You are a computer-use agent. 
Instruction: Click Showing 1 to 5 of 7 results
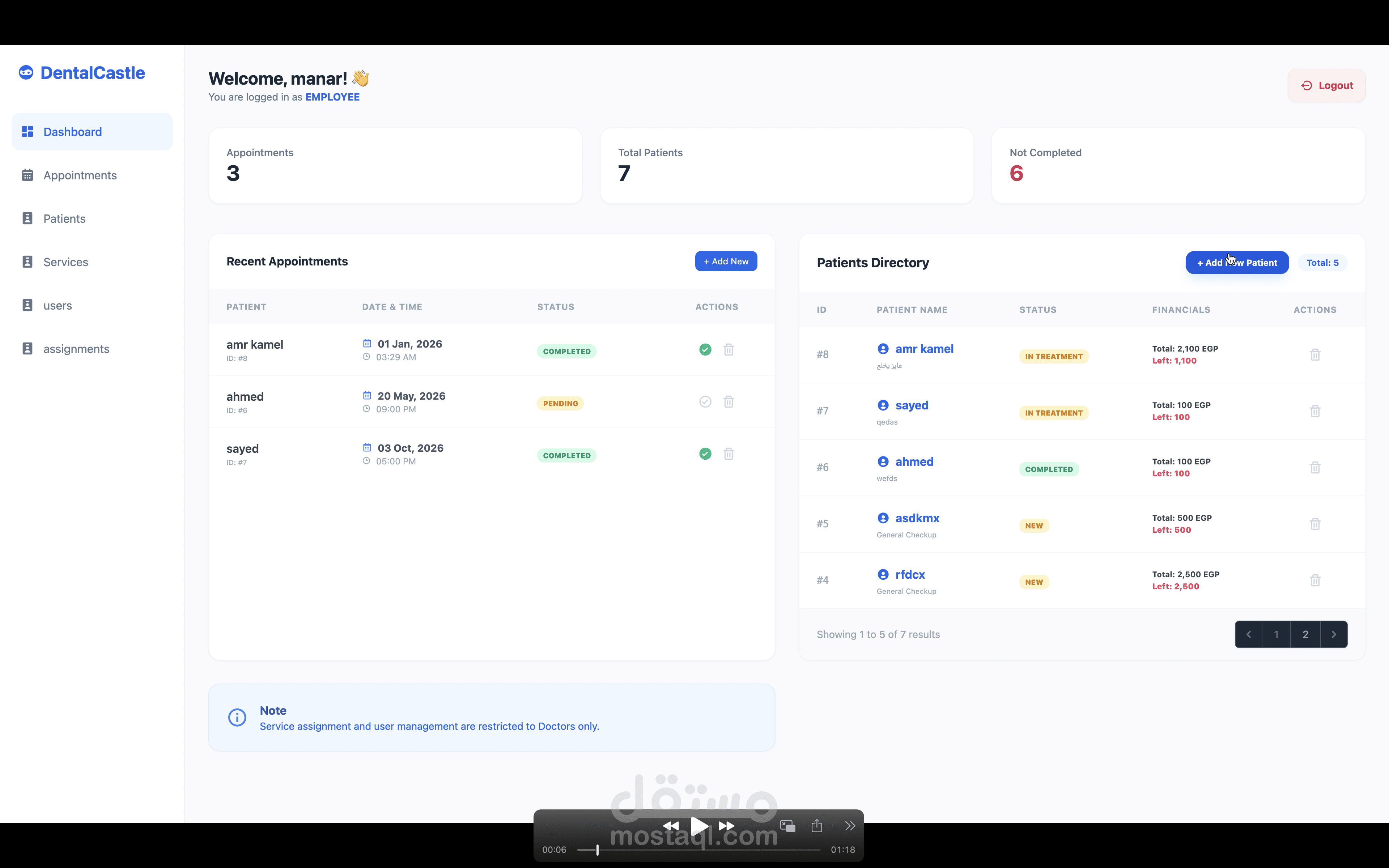pos(878,634)
